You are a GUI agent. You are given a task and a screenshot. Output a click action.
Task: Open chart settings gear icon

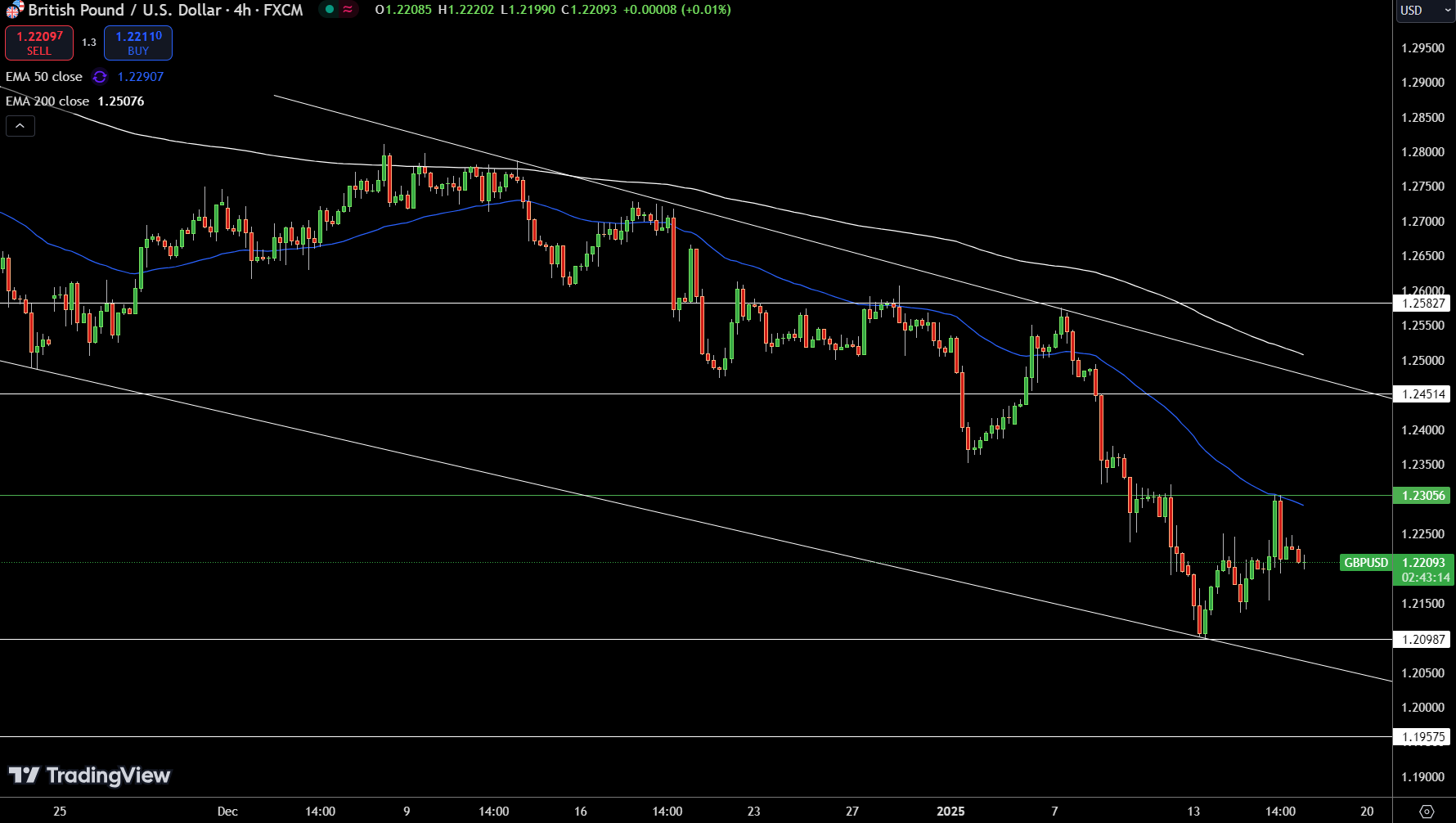tap(1427, 812)
